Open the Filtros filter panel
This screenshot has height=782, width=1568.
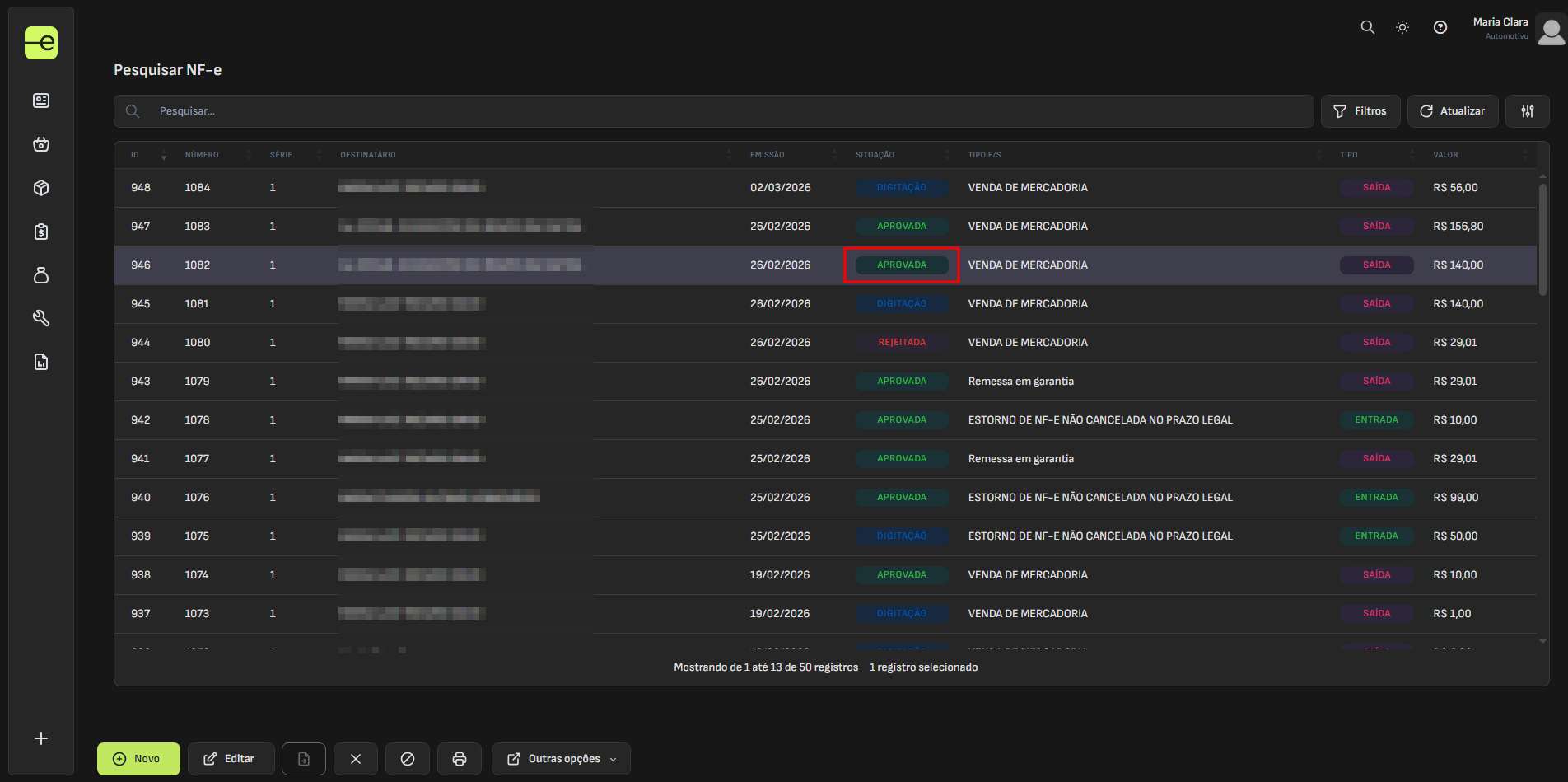click(1360, 111)
